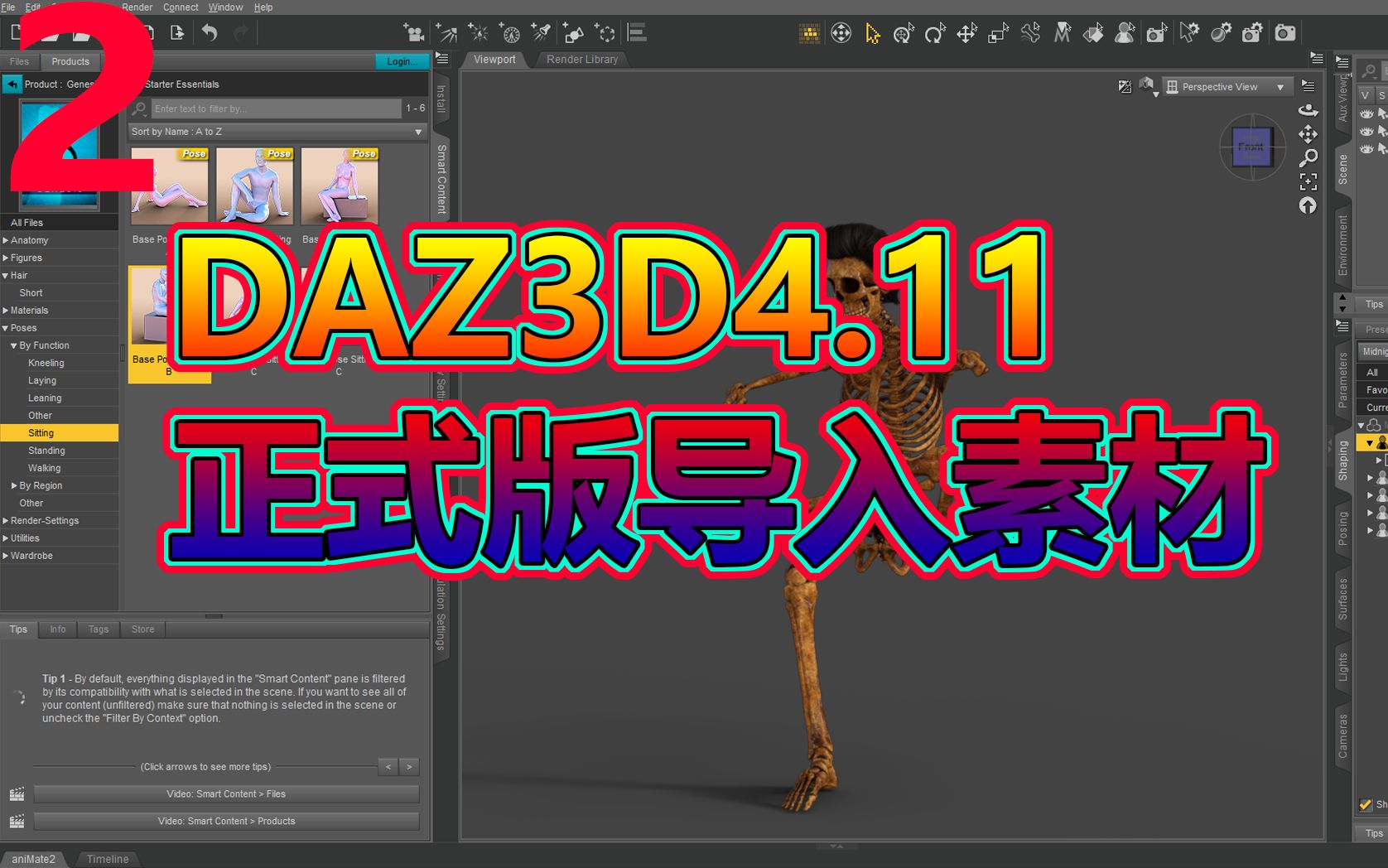Click the filter text search field
The height and width of the screenshot is (868, 1388).
point(277,108)
